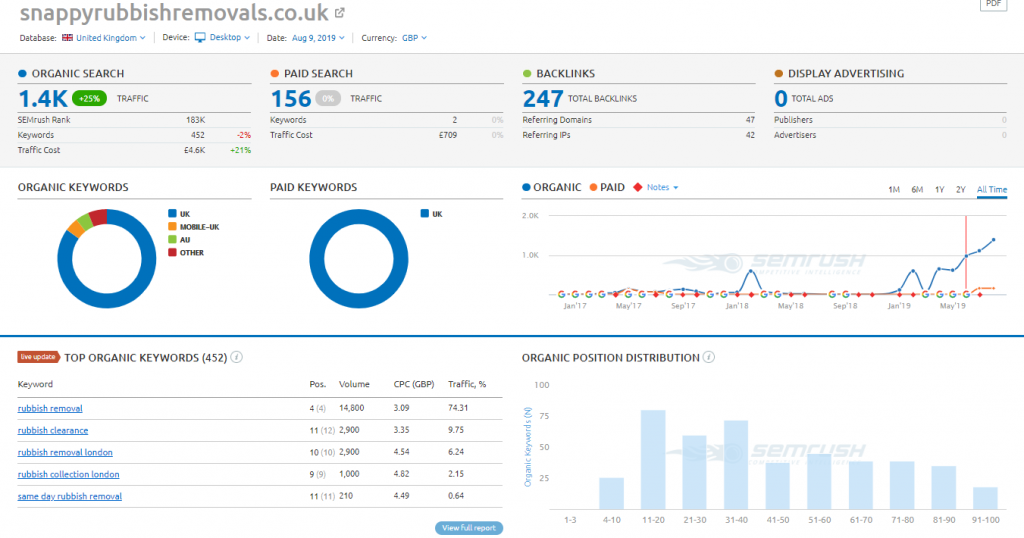Click the AU green legend swatch
Image resolution: width=1024 pixels, height=538 pixels.
click(x=172, y=240)
